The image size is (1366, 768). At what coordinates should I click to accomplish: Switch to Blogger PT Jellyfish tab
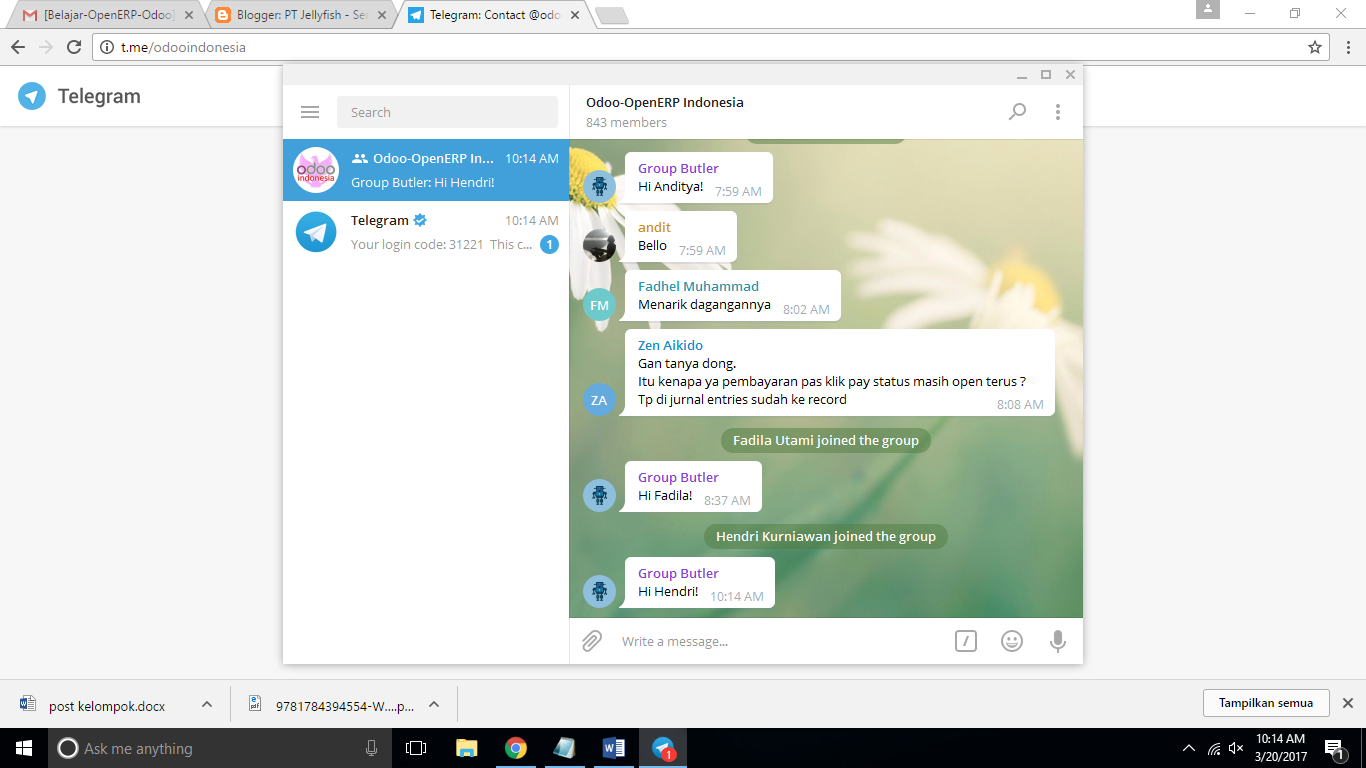point(301,15)
